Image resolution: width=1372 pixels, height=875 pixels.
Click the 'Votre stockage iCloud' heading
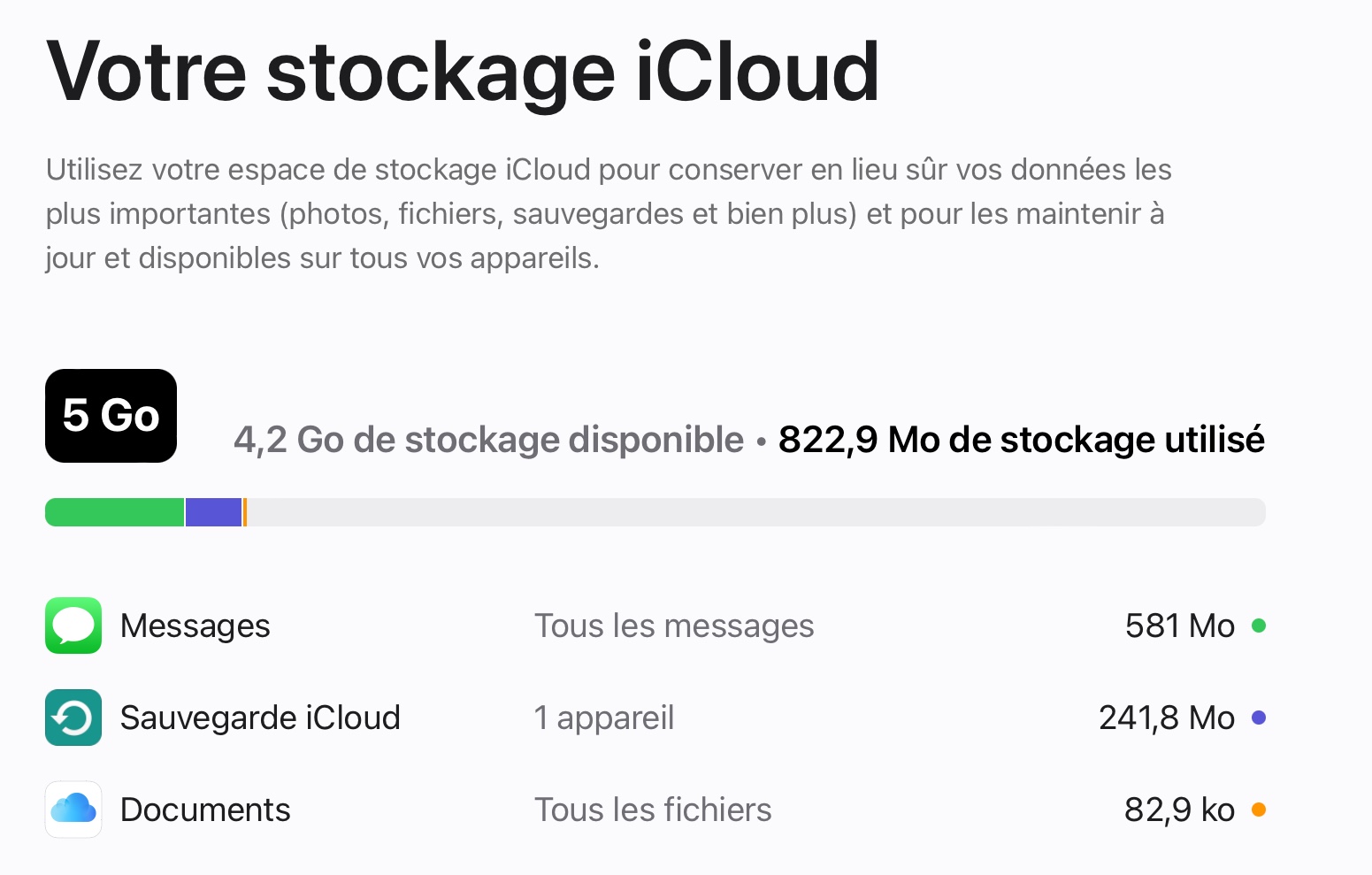(463, 73)
